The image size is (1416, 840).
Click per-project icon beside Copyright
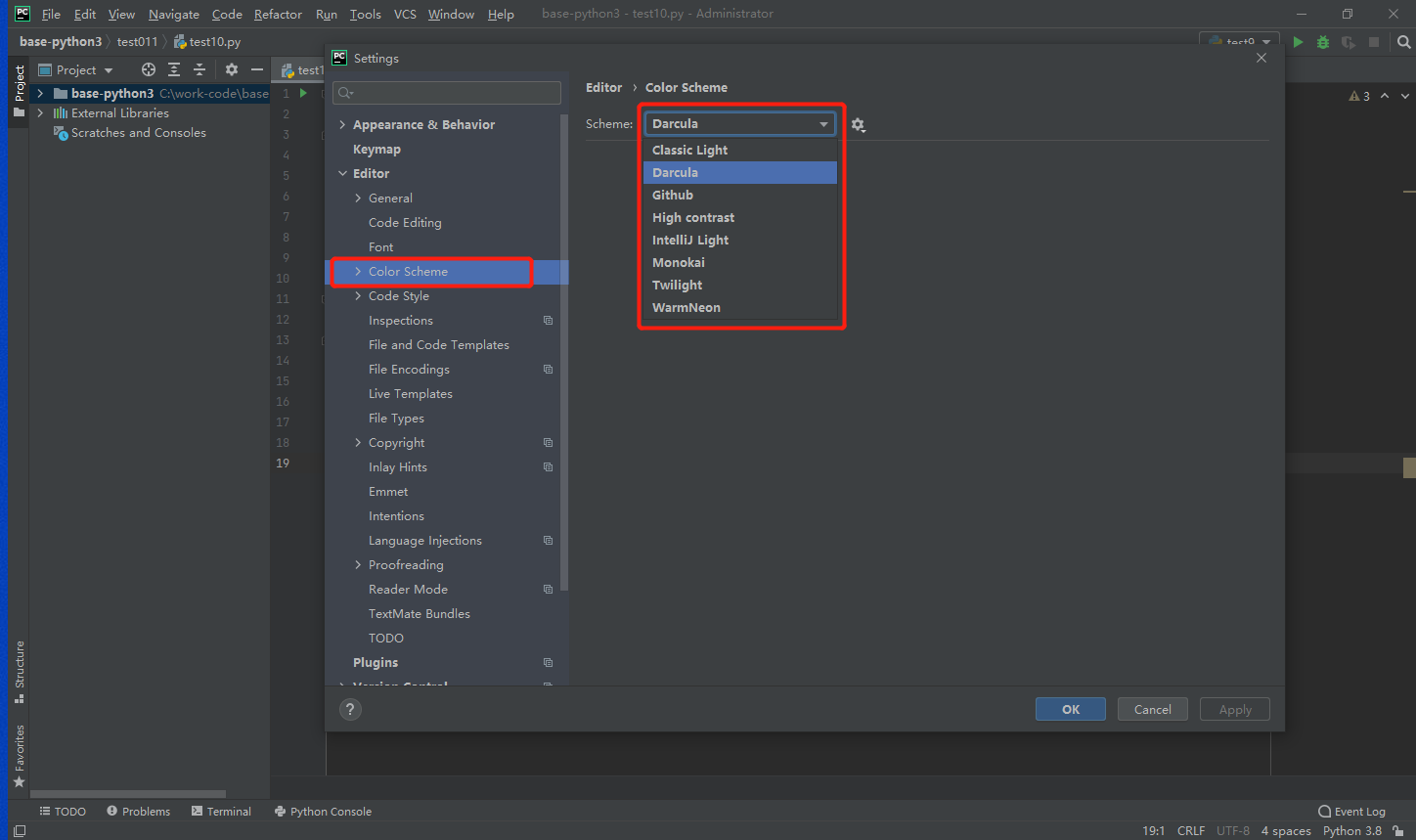548,443
